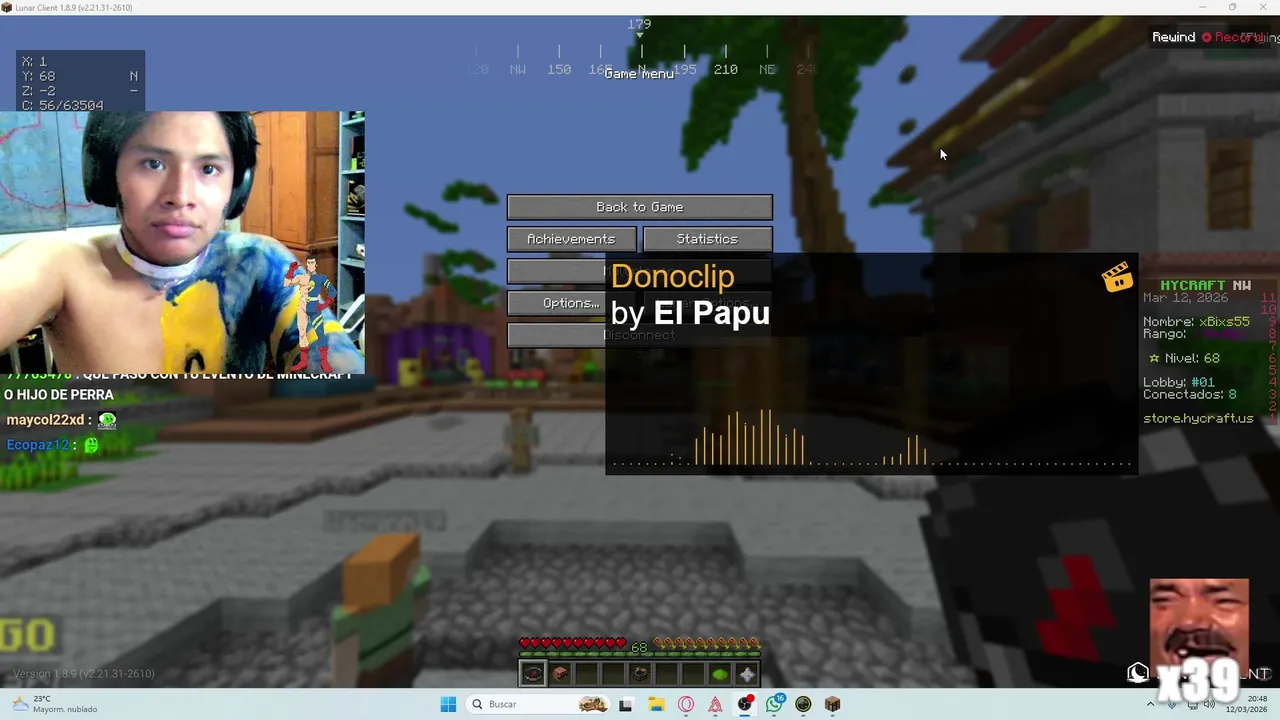This screenshot has width=1280, height=720.
Task: Open the Opera GX browser taskbar icon
Action: click(x=686, y=704)
